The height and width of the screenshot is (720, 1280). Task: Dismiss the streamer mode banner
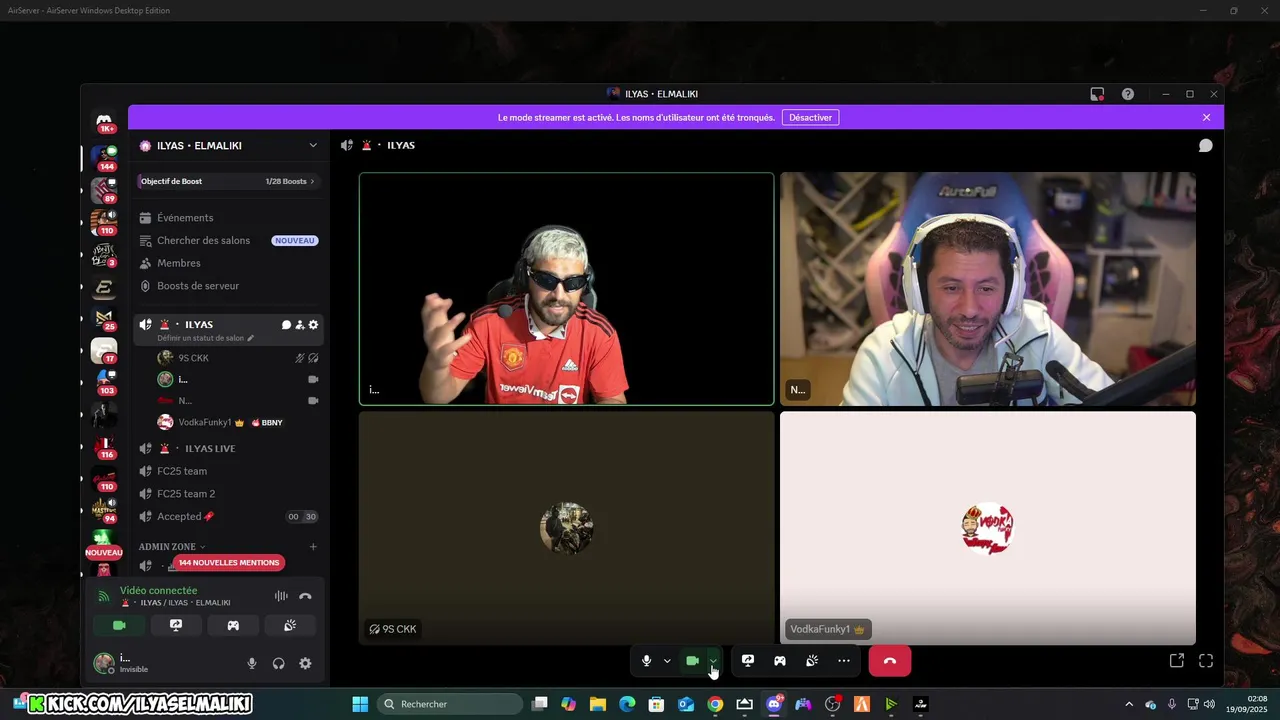coord(1206,118)
